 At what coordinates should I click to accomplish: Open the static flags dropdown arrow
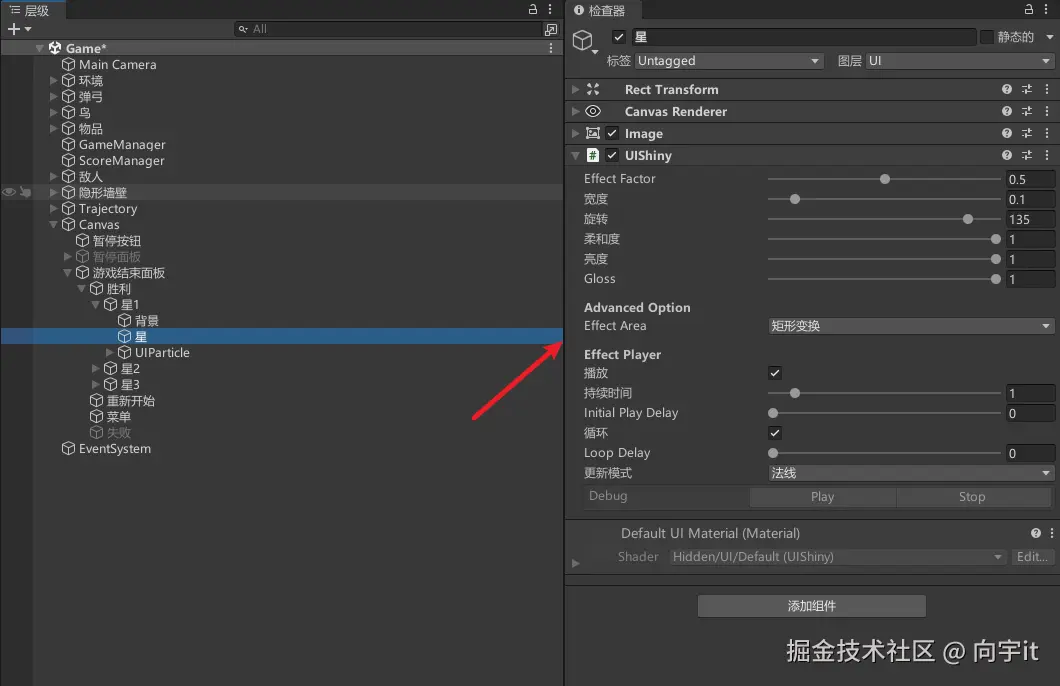pyautogui.click(x=1049, y=37)
